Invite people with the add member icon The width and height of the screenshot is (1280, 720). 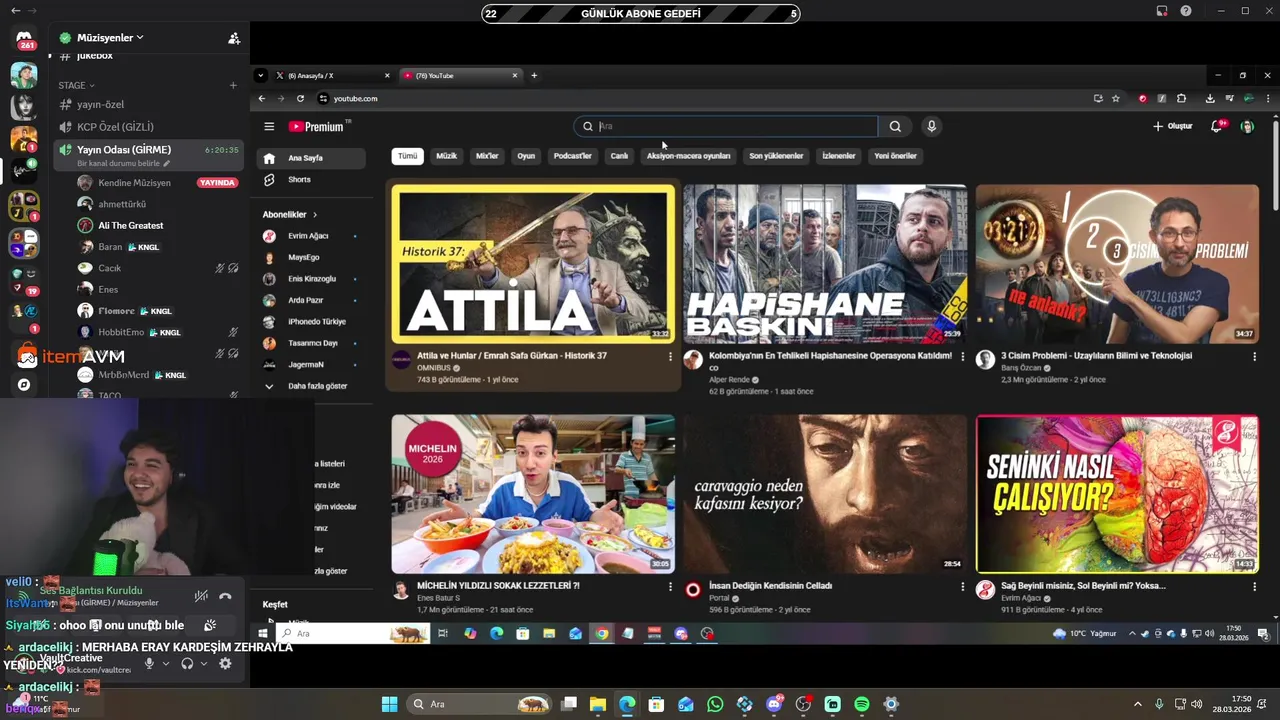pyautogui.click(x=234, y=38)
